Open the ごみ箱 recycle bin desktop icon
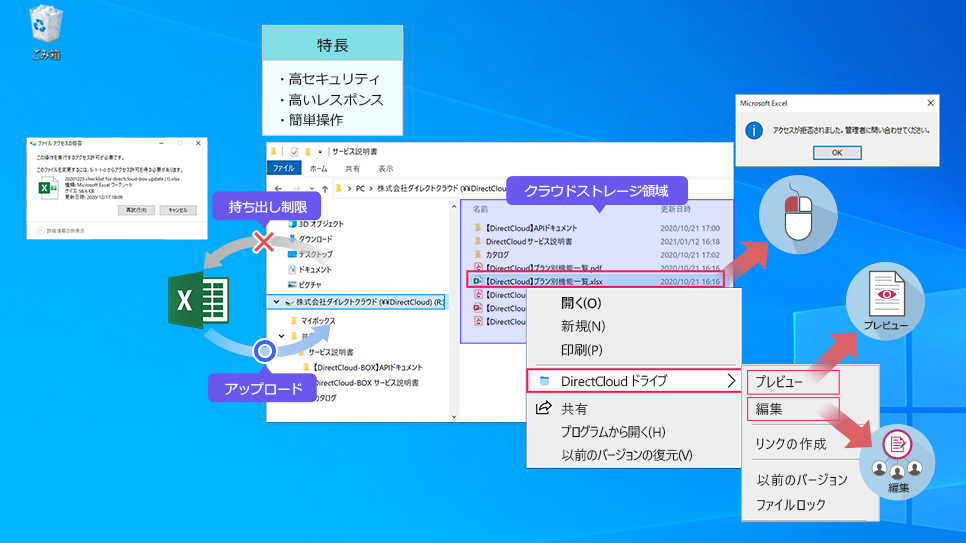This screenshot has width=966, height=543. click(x=46, y=32)
